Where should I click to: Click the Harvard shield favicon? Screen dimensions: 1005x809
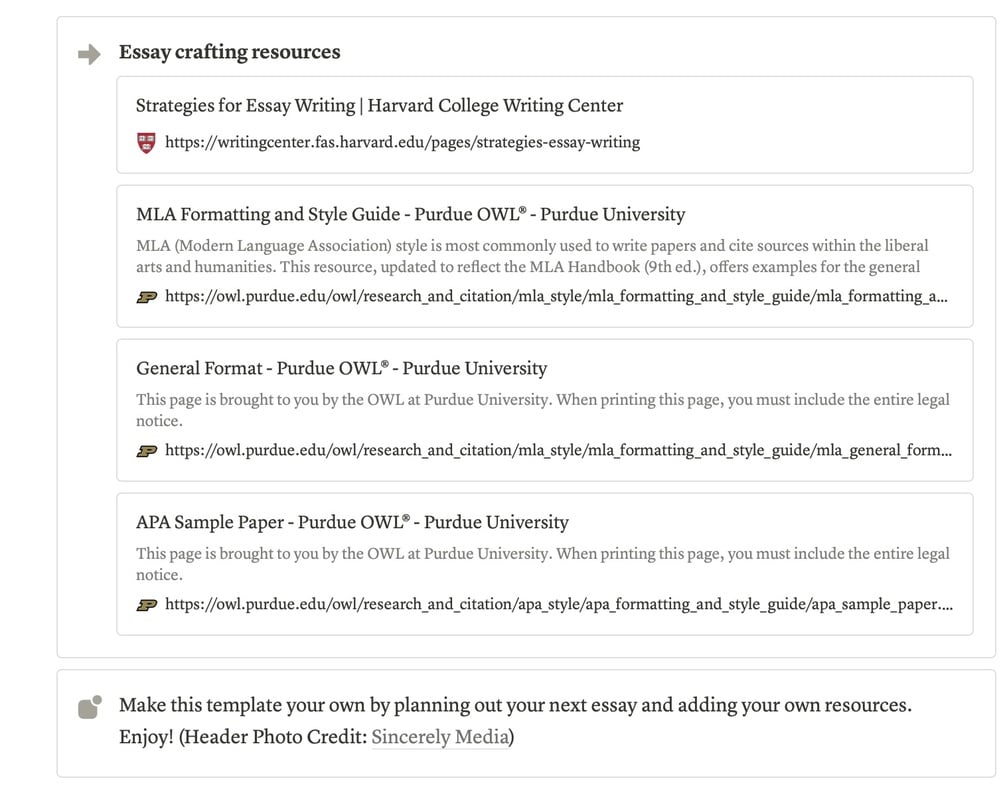tap(146, 143)
